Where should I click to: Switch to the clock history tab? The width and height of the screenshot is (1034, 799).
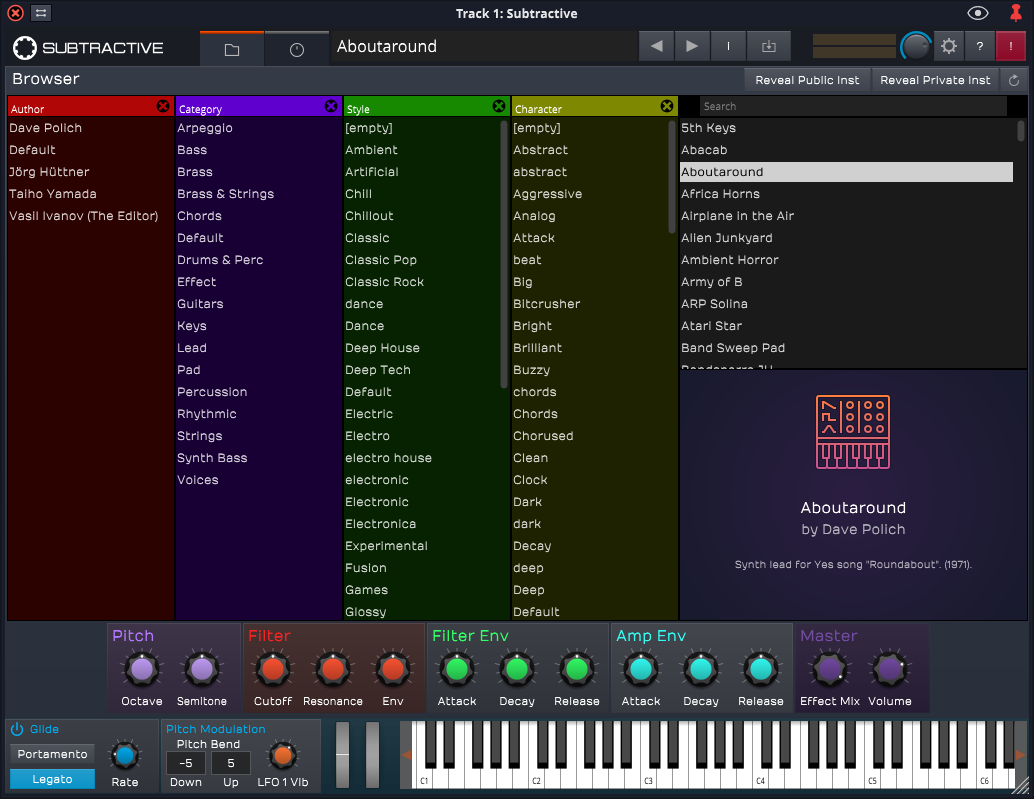(297, 49)
